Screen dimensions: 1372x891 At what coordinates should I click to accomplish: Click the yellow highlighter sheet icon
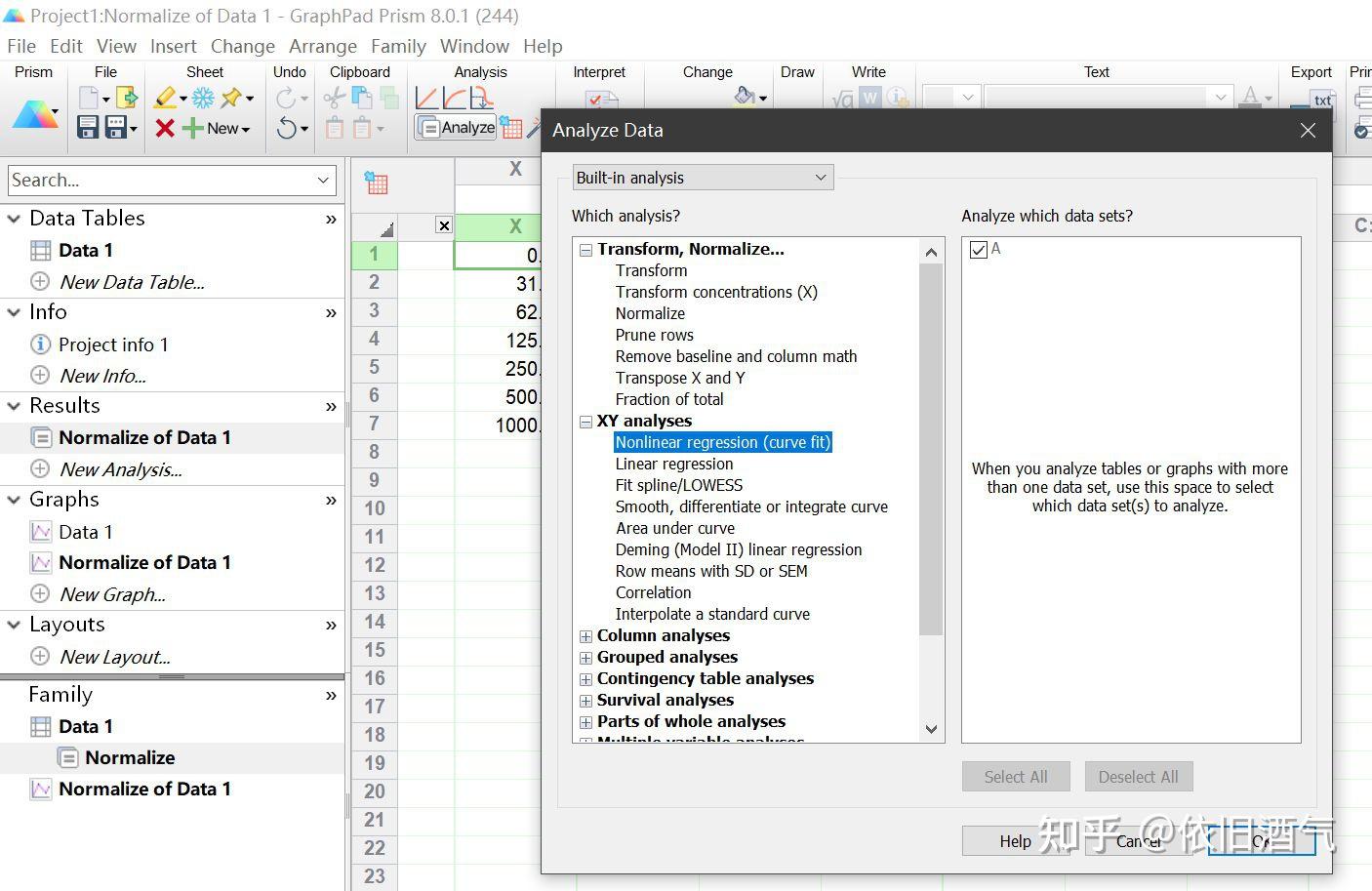pyautogui.click(x=166, y=98)
